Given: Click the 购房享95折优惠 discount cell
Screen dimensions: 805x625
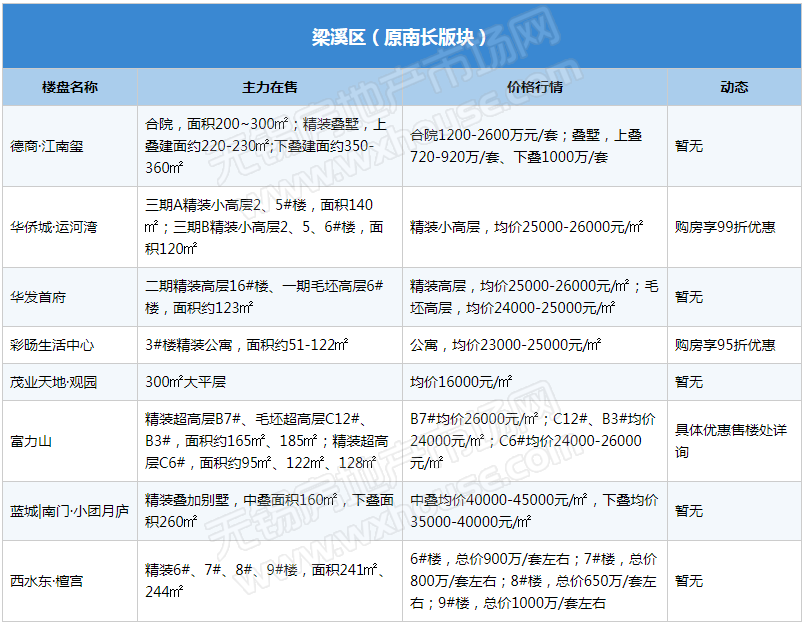Looking at the screenshot, I should coord(725,345).
